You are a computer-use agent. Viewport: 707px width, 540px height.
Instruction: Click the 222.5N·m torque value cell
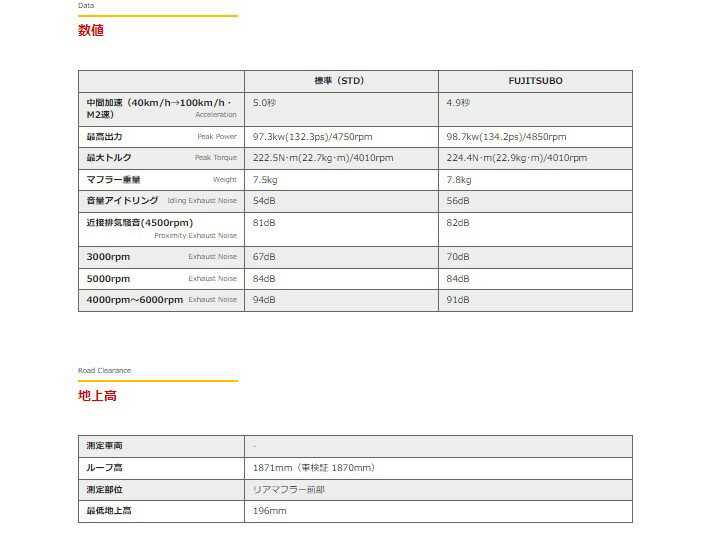pos(322,158)
